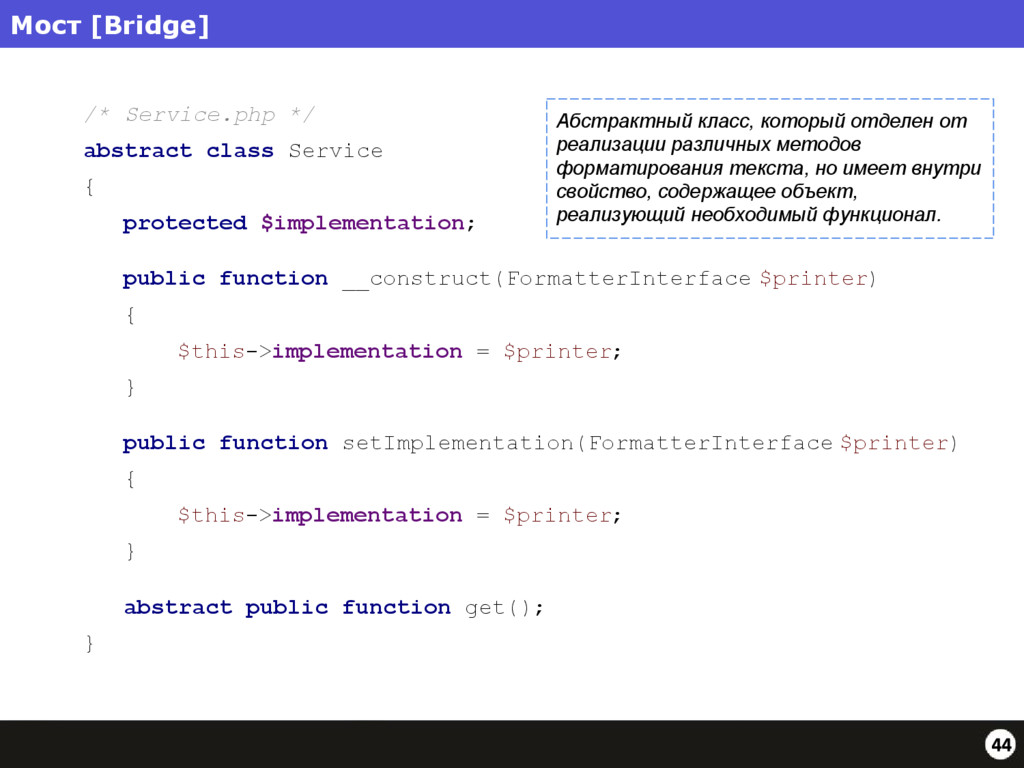Click the slide title Мост [Bridge]
Viewport: 1024px width, 768px height.
(110, 25)
